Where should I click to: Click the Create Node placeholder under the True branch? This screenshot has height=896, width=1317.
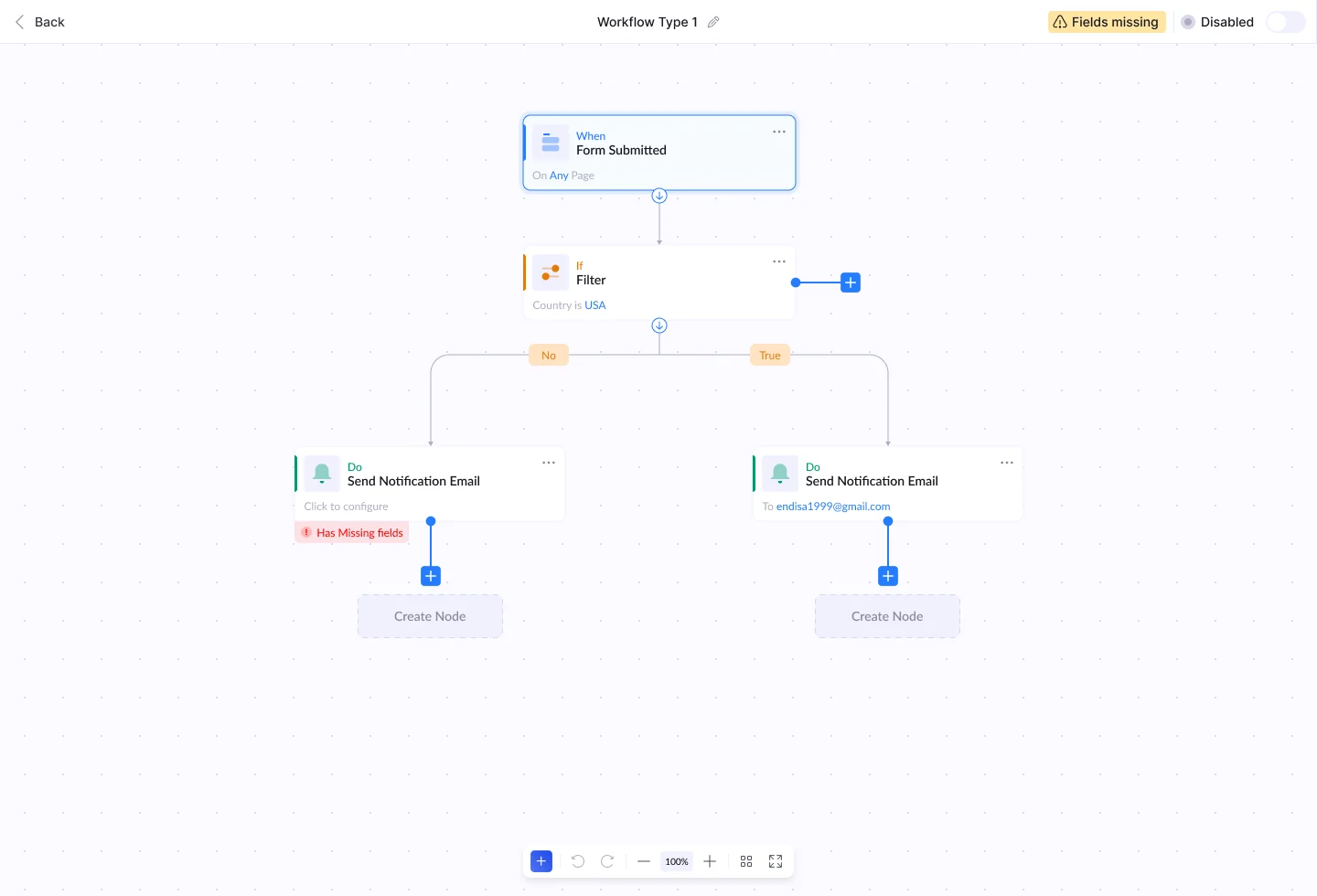(x=887, y=616)
